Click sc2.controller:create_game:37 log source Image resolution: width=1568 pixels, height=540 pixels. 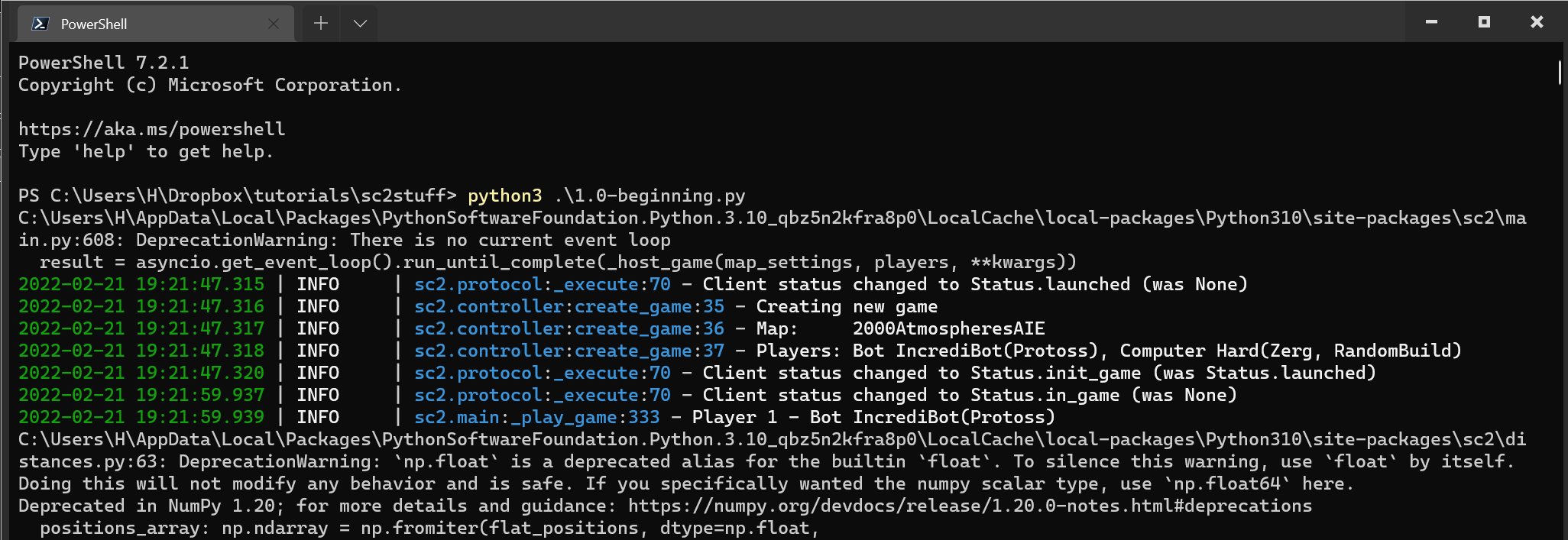(x=569, y=351)
